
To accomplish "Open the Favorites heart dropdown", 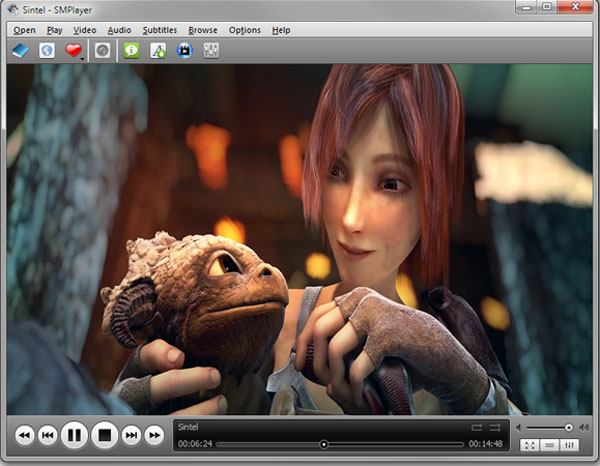I will tap(74, 50).
